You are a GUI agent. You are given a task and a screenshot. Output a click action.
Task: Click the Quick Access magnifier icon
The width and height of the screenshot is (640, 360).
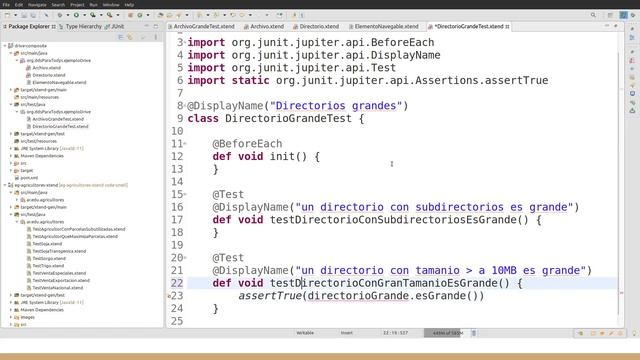[x=593, y=15]
